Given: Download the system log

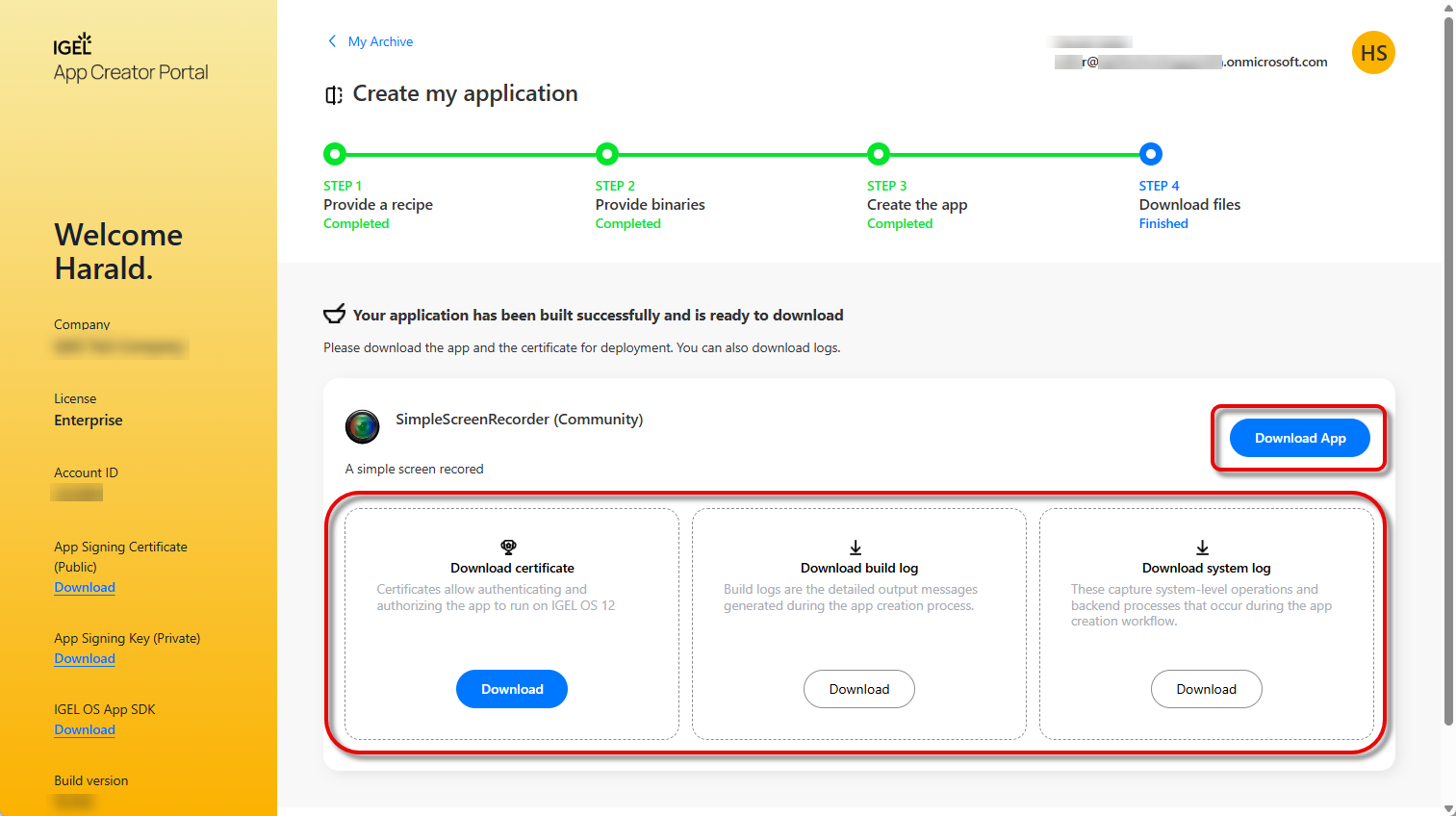Looking at the screenshot, I should pos(1206,689).
